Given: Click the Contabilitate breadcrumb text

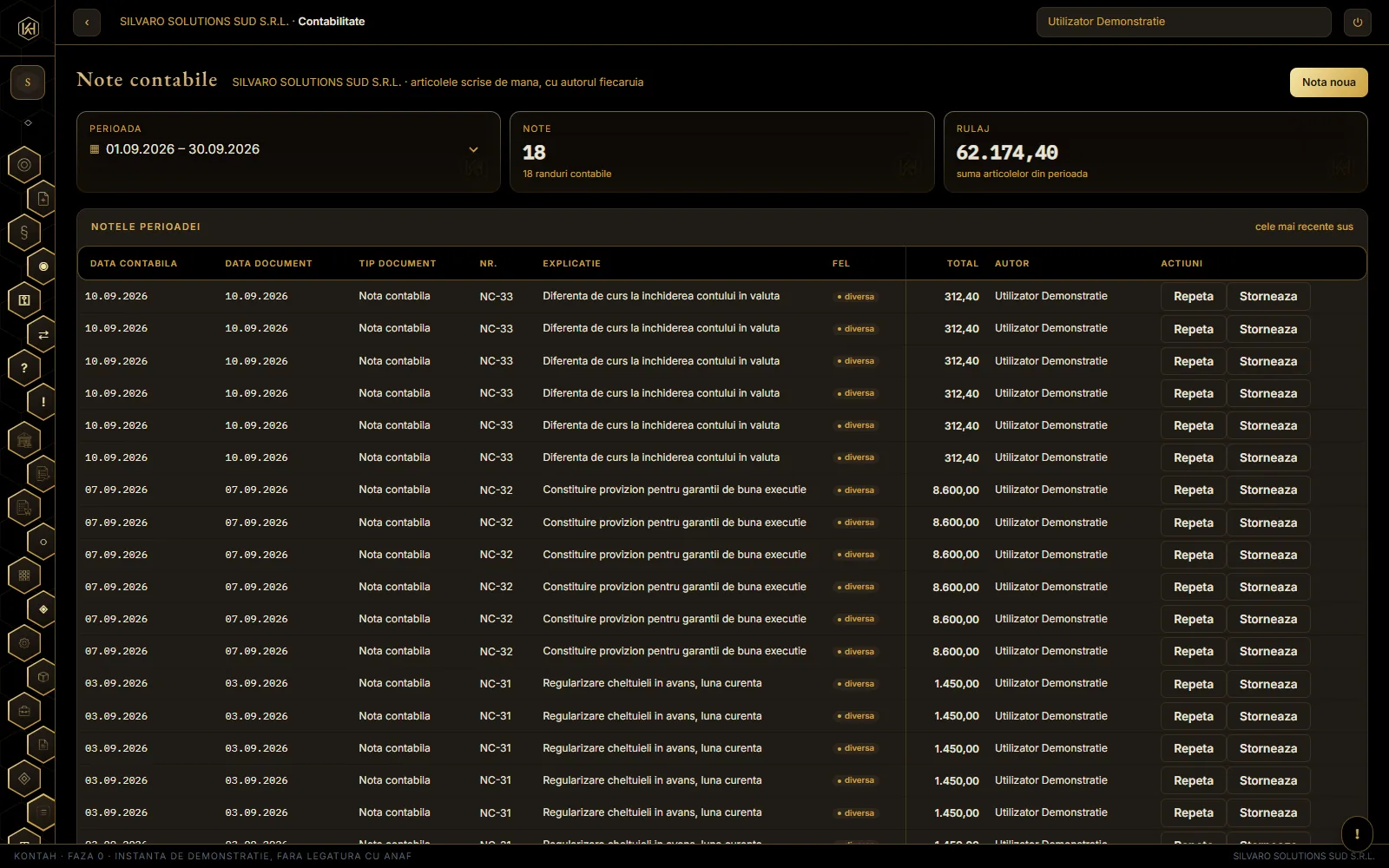Looking at the screenshot, I should point(332,22).
